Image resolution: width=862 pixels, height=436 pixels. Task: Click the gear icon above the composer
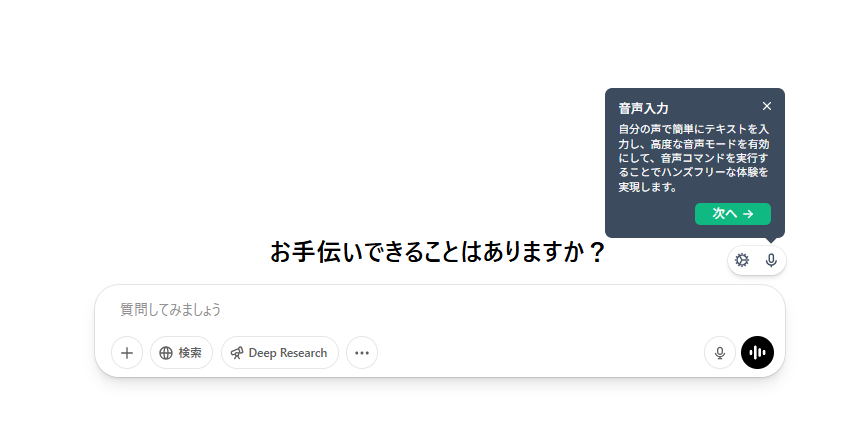742,260
